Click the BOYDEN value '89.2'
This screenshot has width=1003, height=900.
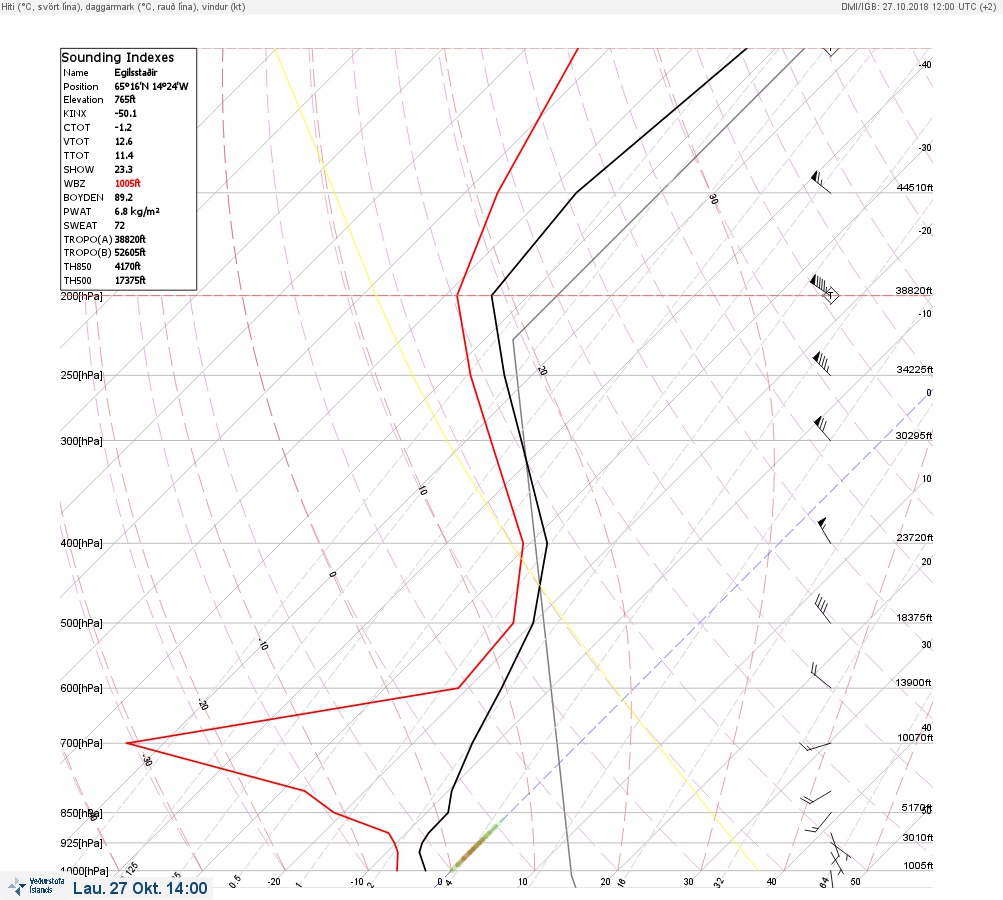pos(123,197)
